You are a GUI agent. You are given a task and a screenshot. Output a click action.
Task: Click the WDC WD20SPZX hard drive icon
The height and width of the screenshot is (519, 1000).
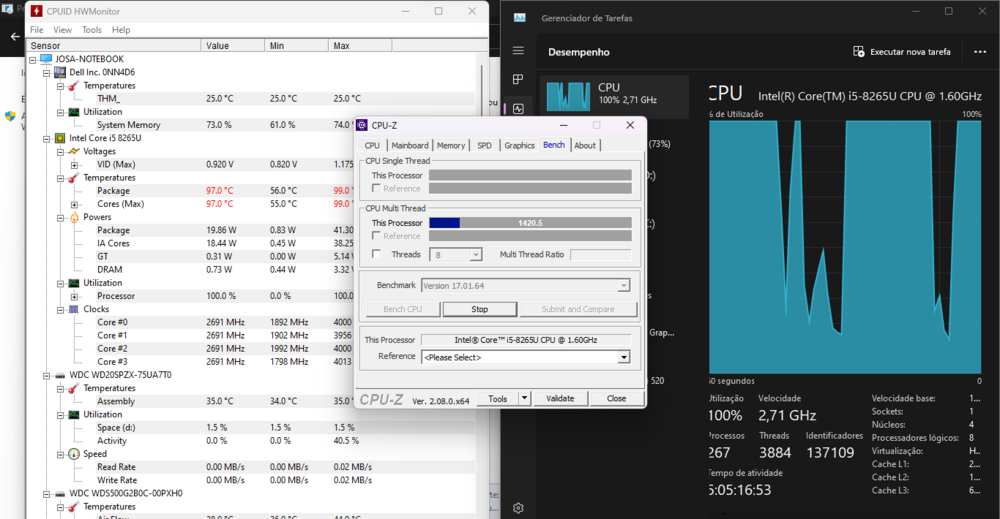[x=59, y=375]
